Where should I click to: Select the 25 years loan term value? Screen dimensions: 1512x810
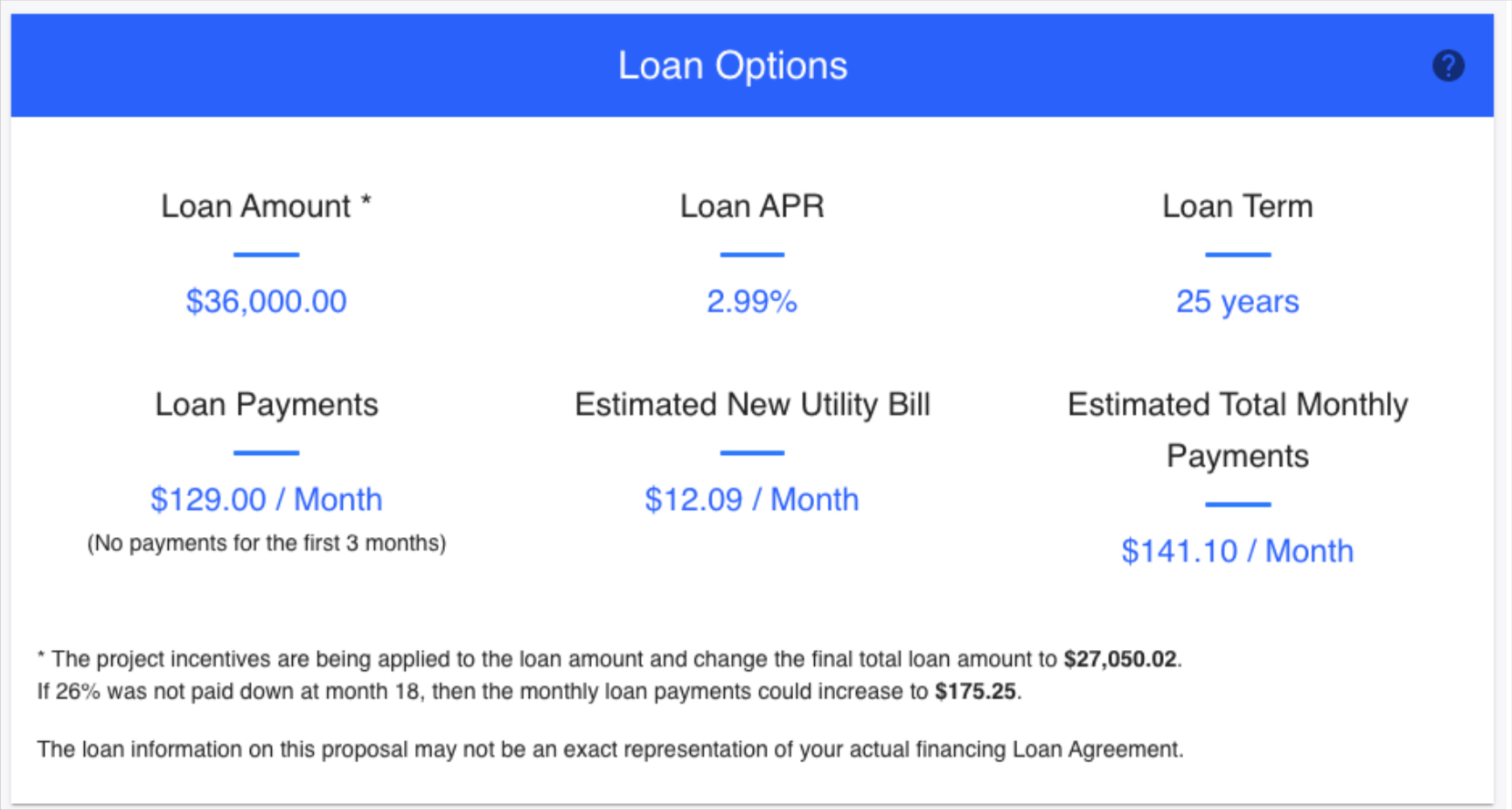tap(1237, 301)
